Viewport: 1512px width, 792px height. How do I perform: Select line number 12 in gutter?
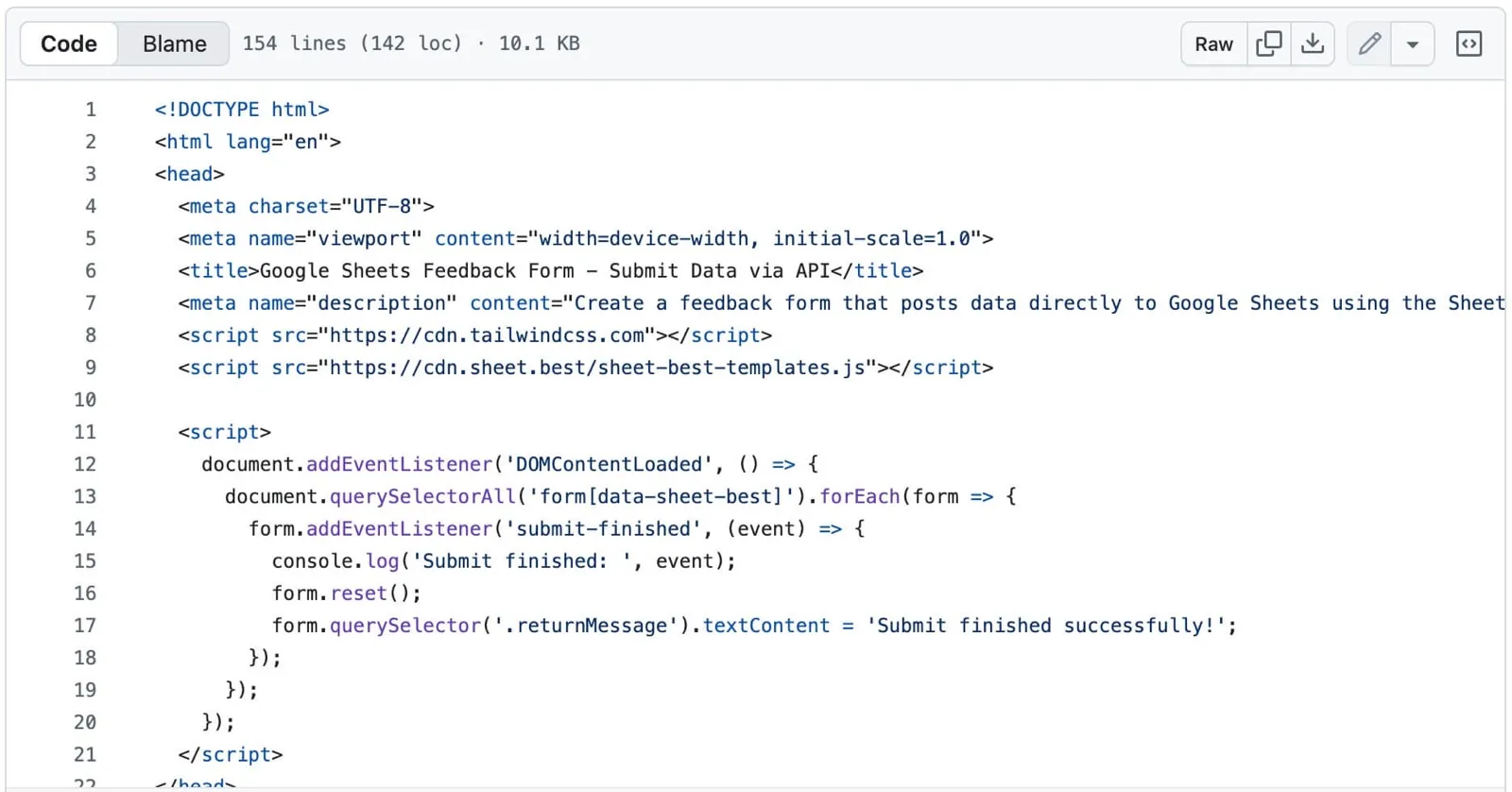tap(85, 464)
